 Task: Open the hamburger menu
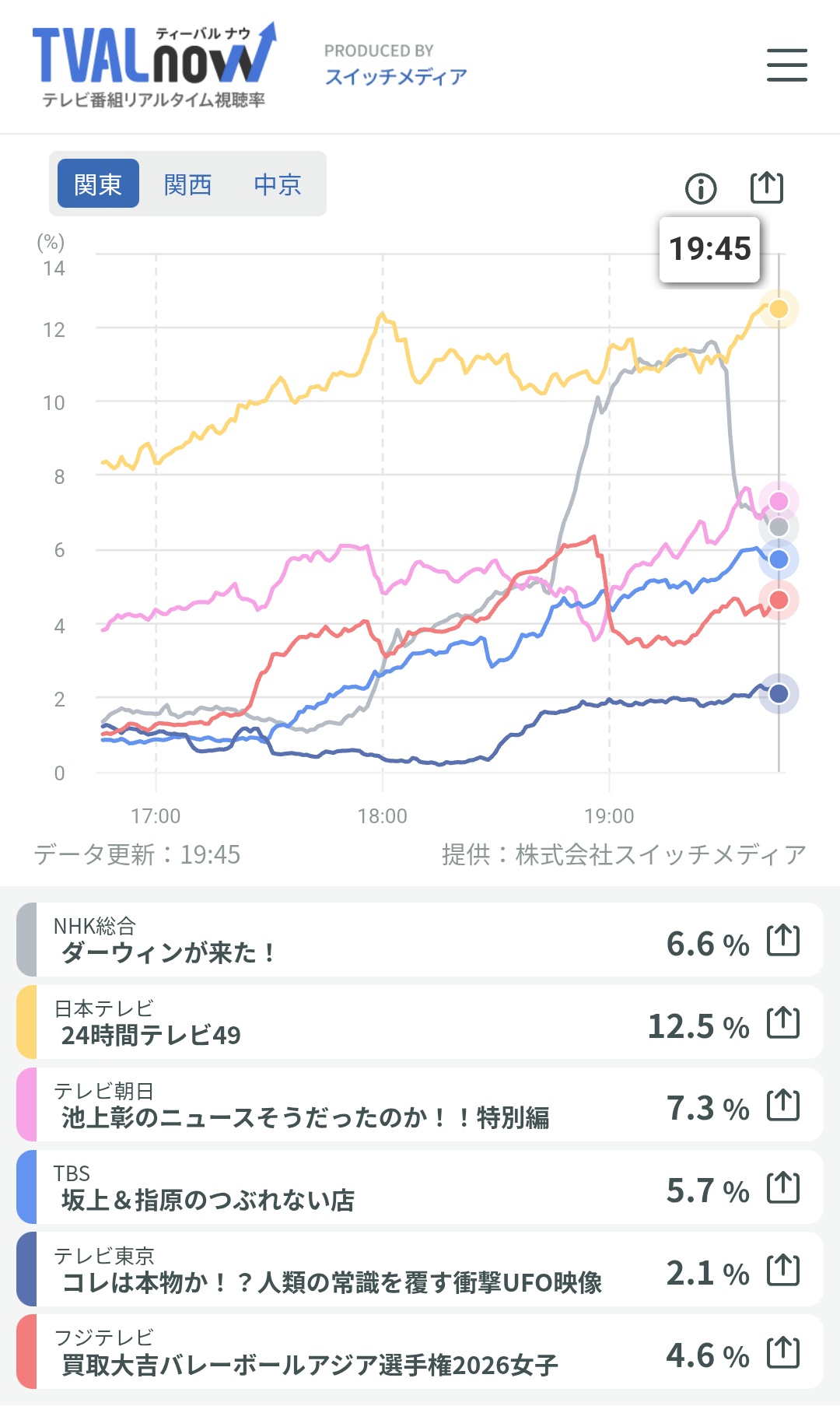coord(786,65)
